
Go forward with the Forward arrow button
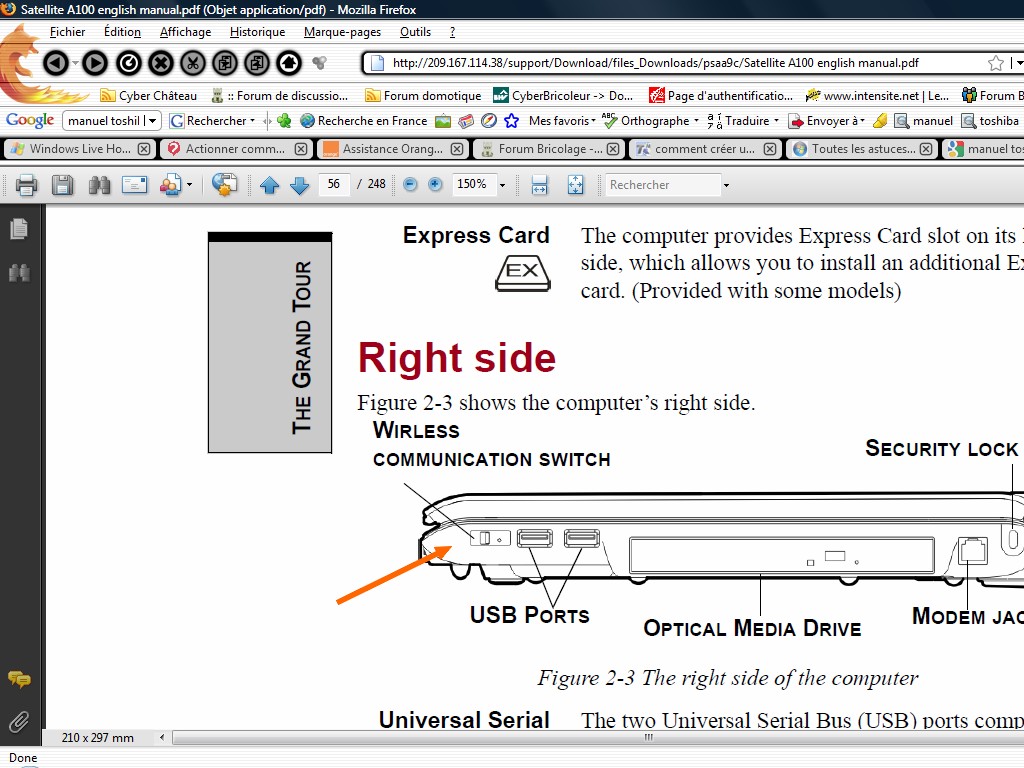[x=95, y=63]
